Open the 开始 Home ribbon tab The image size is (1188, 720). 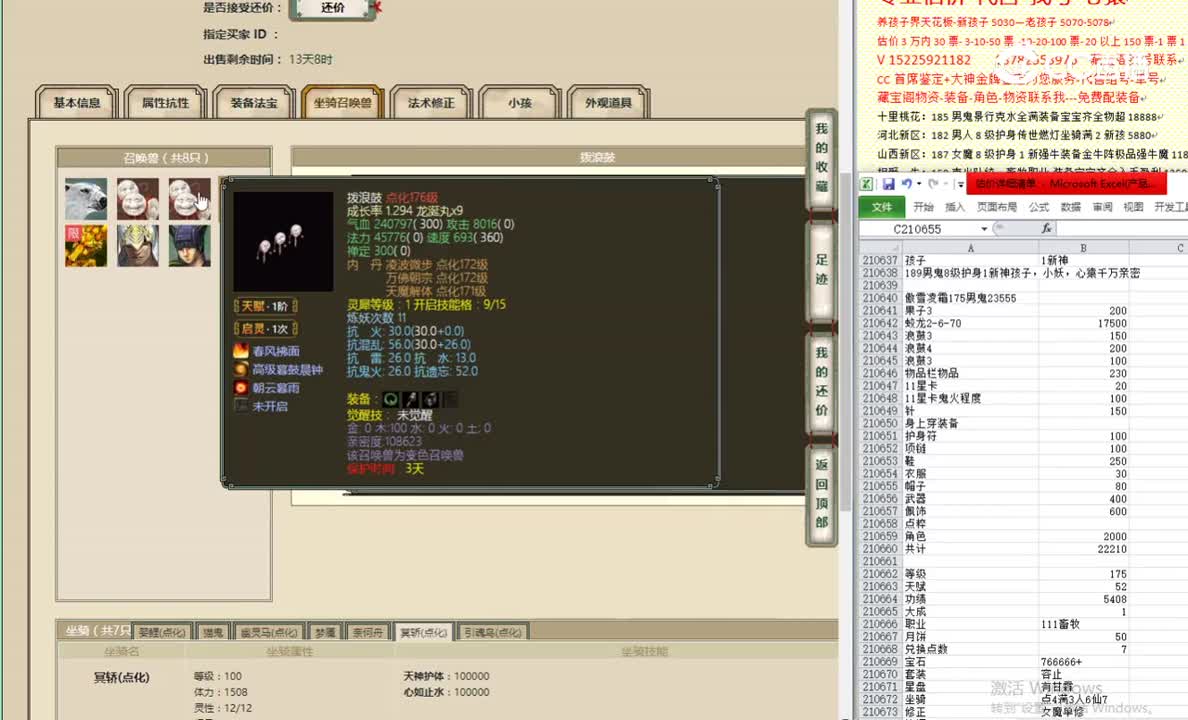[x=924, y=207]
